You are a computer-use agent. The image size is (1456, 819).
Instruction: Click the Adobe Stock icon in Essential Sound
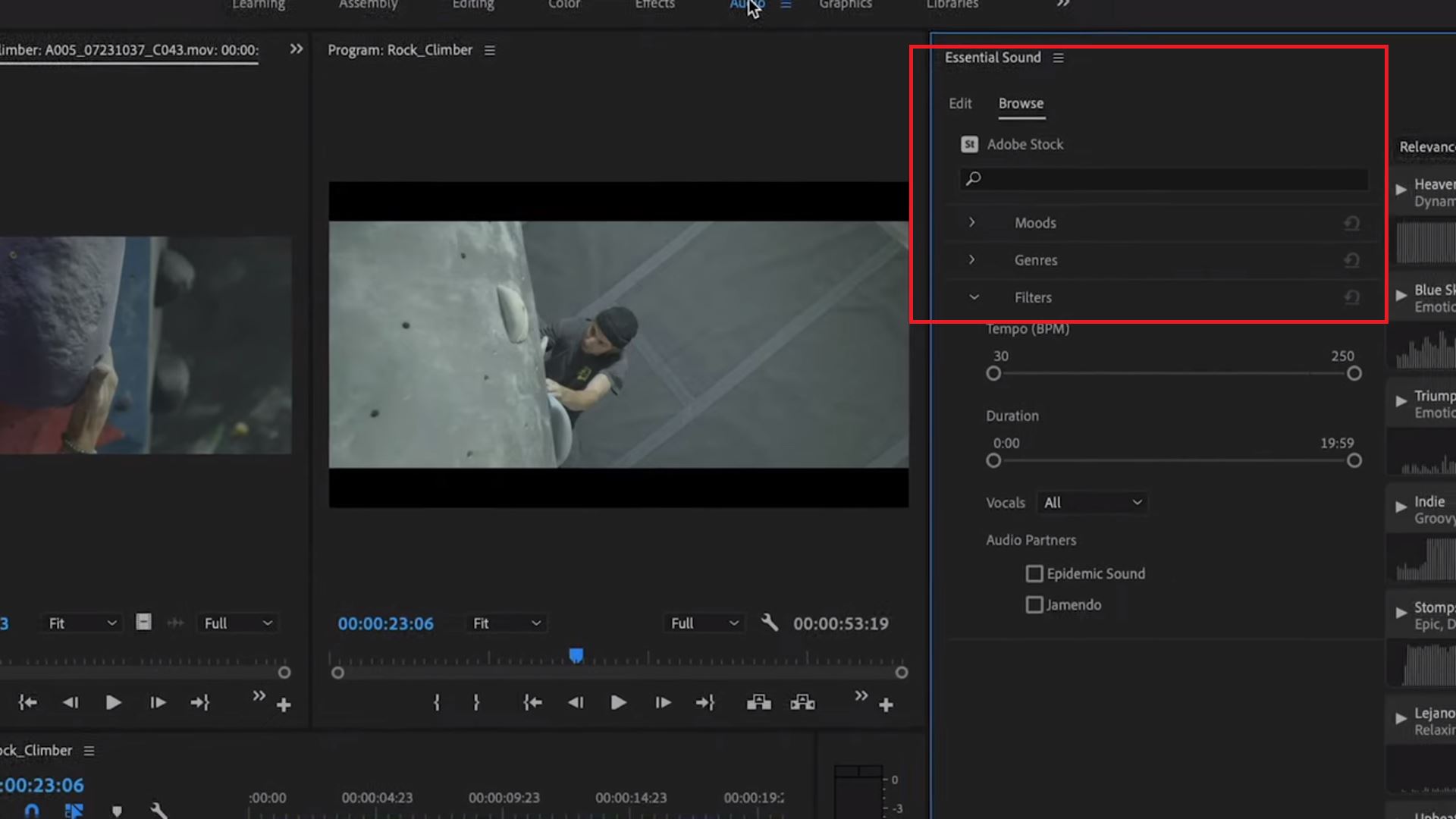pyautogui.click(x=970, y=144)
